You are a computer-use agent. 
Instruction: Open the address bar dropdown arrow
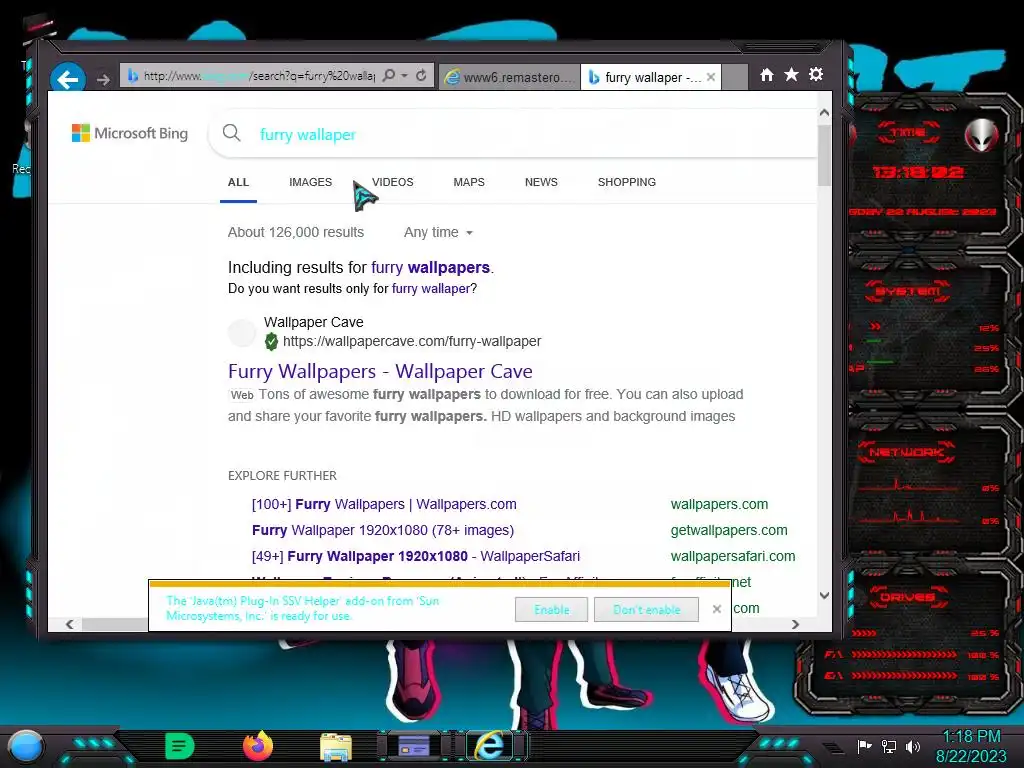(404, 76)
